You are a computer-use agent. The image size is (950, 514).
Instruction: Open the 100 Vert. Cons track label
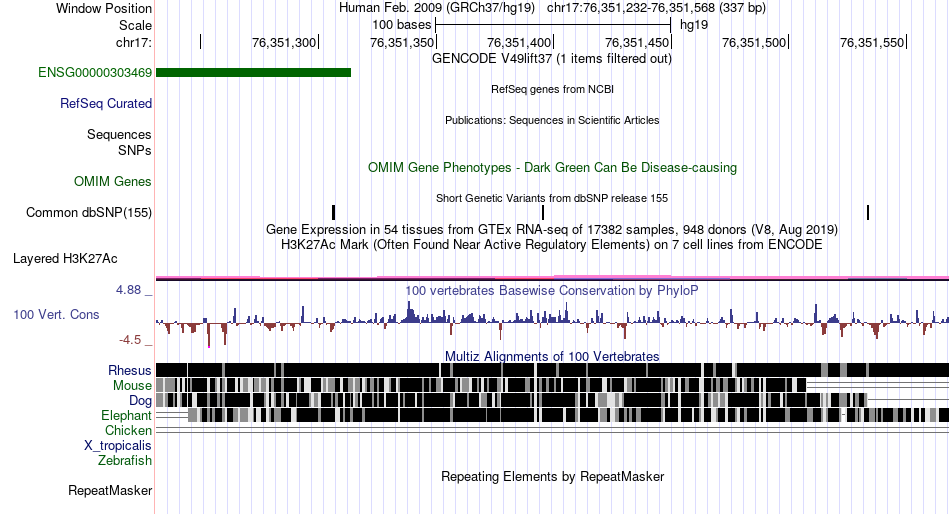coord(56,315)
